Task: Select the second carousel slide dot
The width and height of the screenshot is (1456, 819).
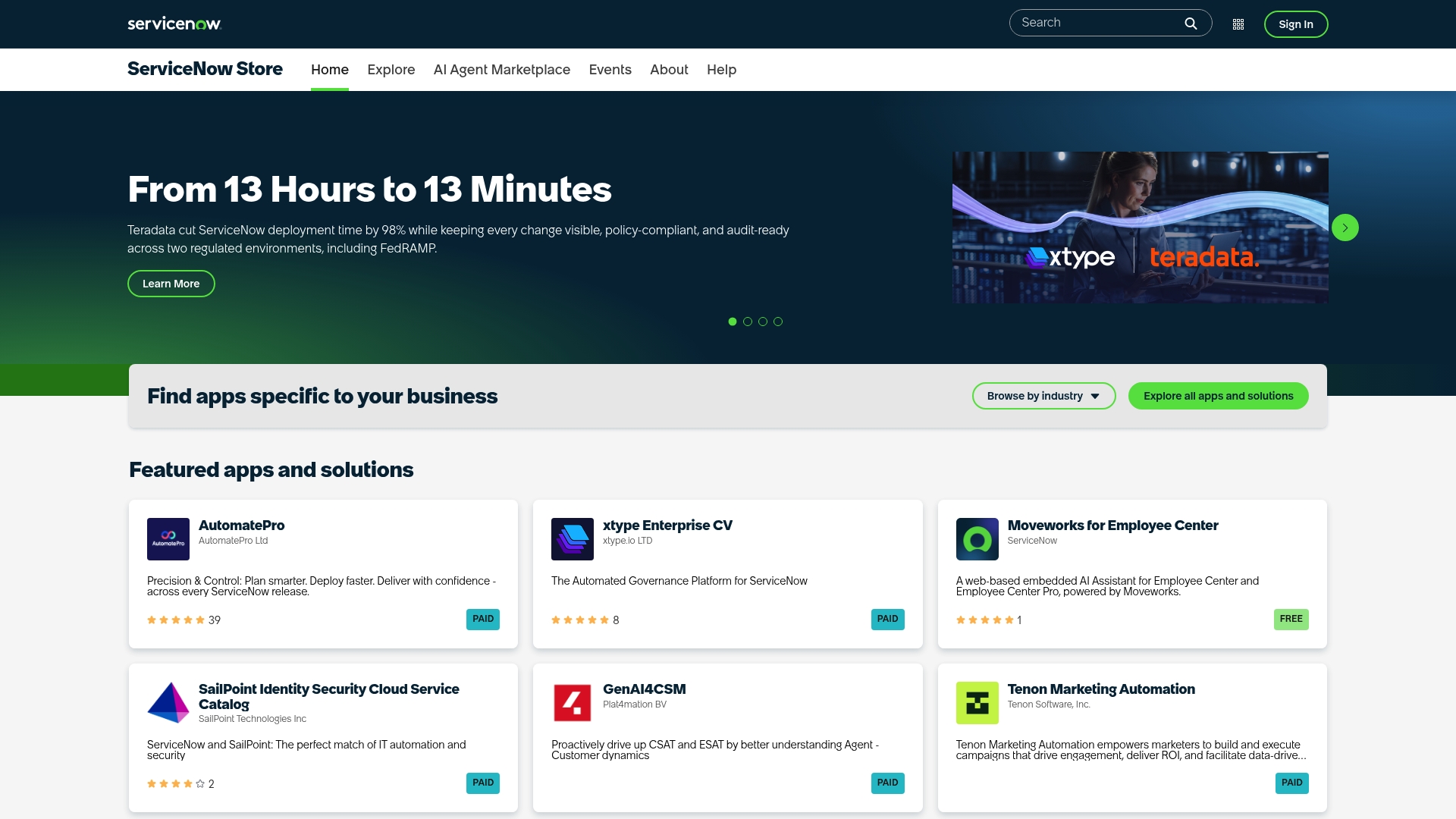Action: click(748, 322)
